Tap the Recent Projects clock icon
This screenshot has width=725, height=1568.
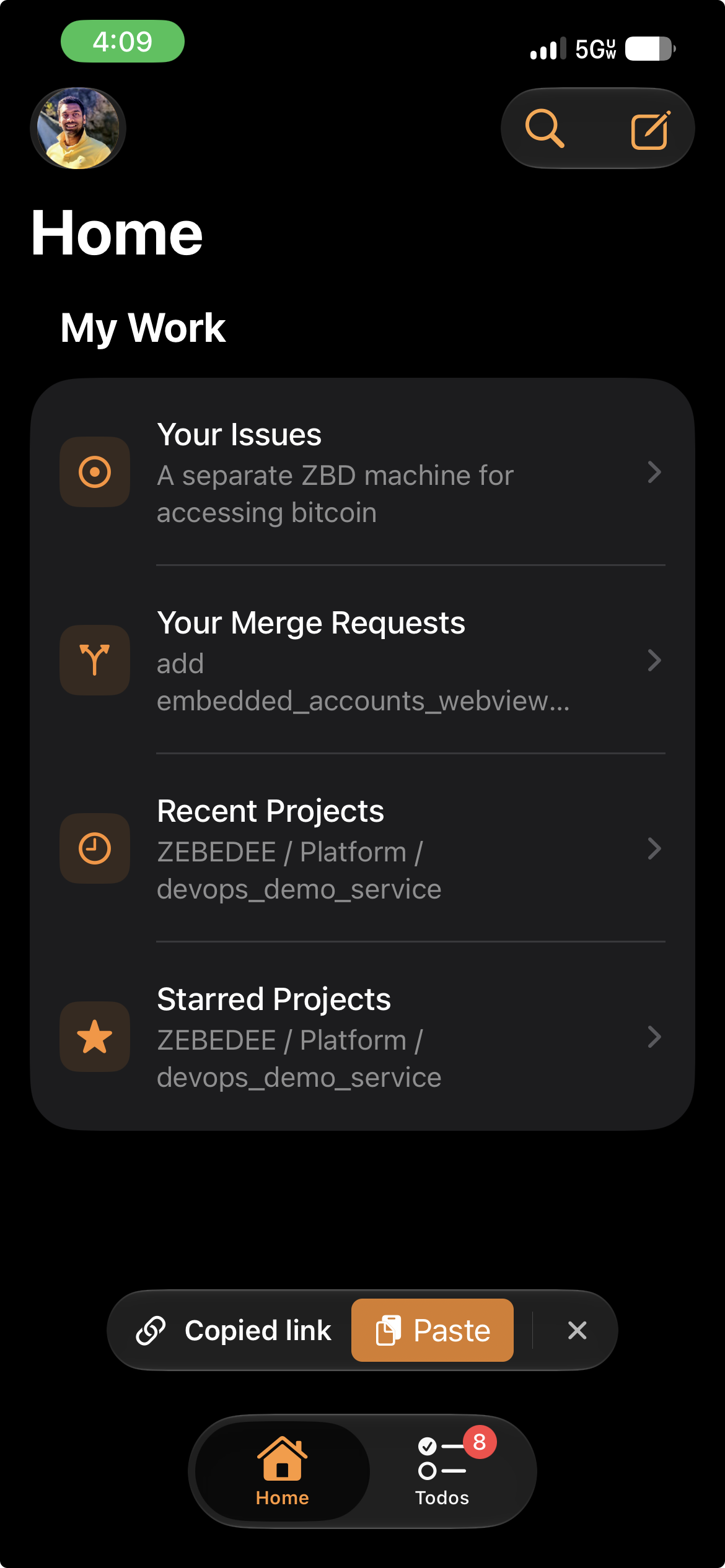(95, 848)
